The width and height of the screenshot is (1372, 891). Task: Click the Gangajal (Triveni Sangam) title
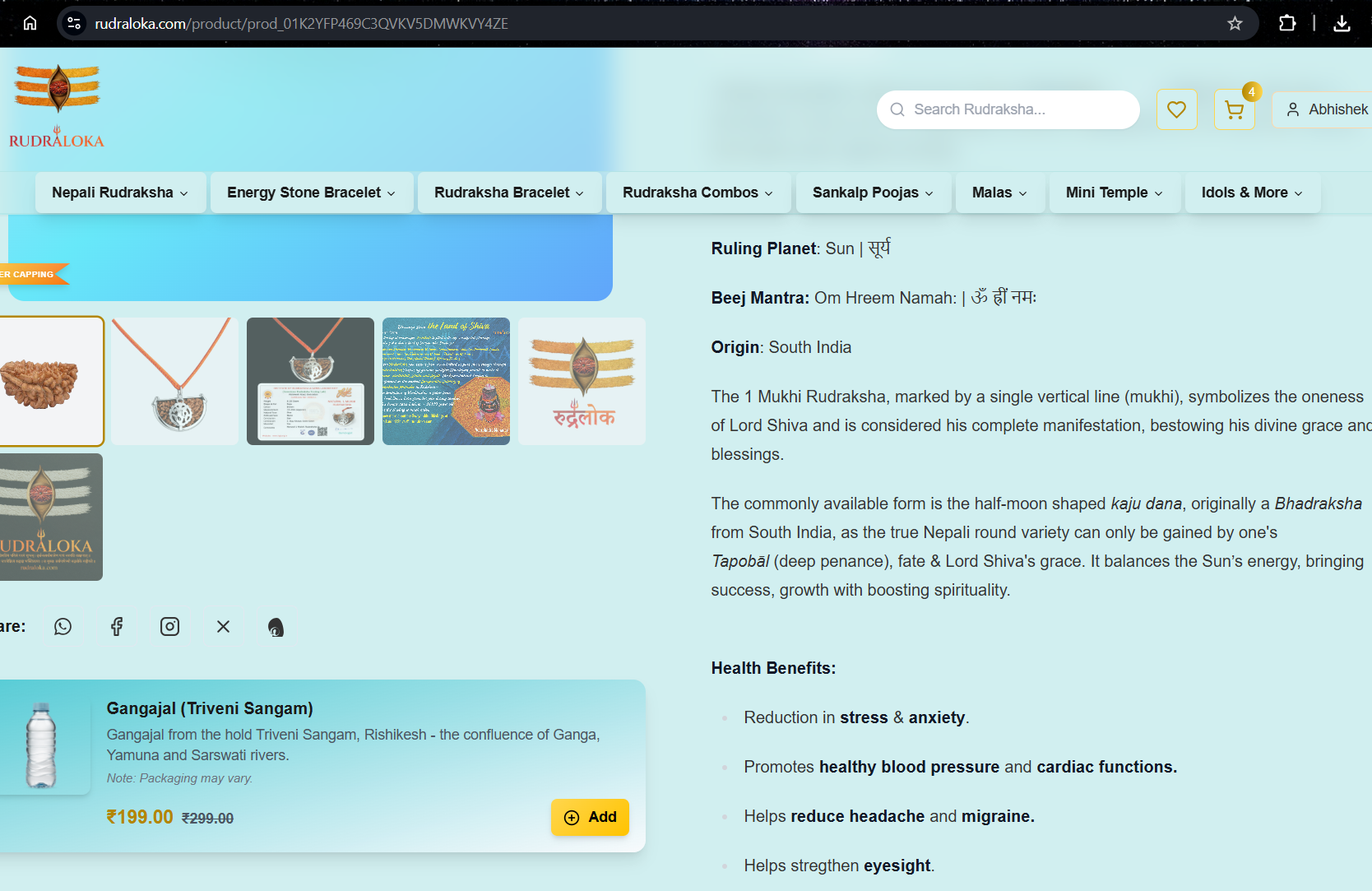point(210,708)
